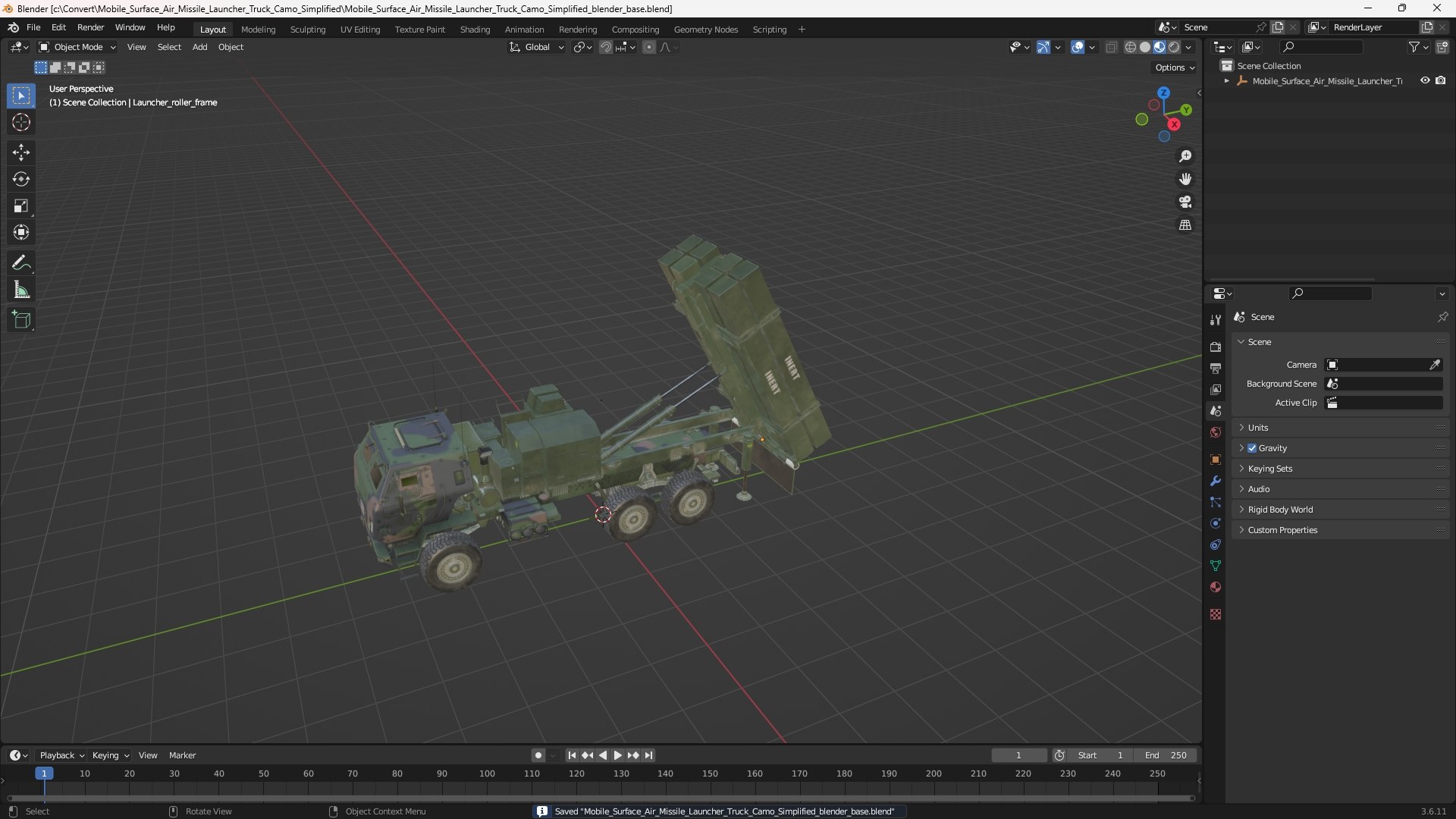Open the World properties tab
Viewport: 1456px width, 819px height.
[x=1216, y=432]
